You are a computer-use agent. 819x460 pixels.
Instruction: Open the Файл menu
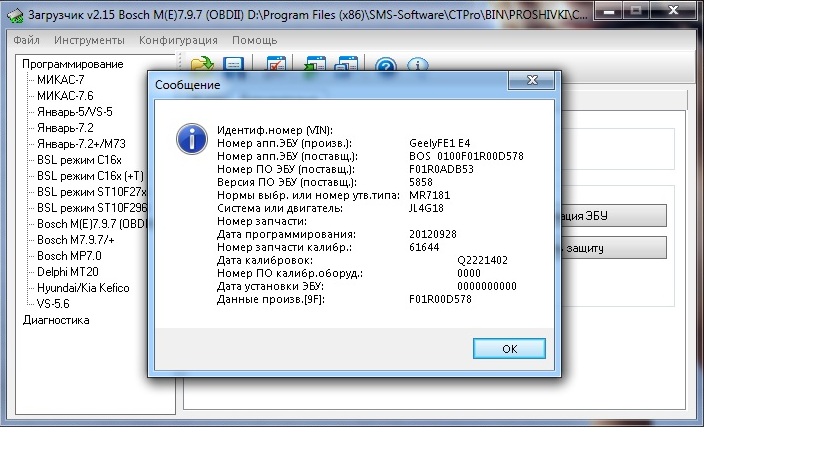tap(26, 40)
